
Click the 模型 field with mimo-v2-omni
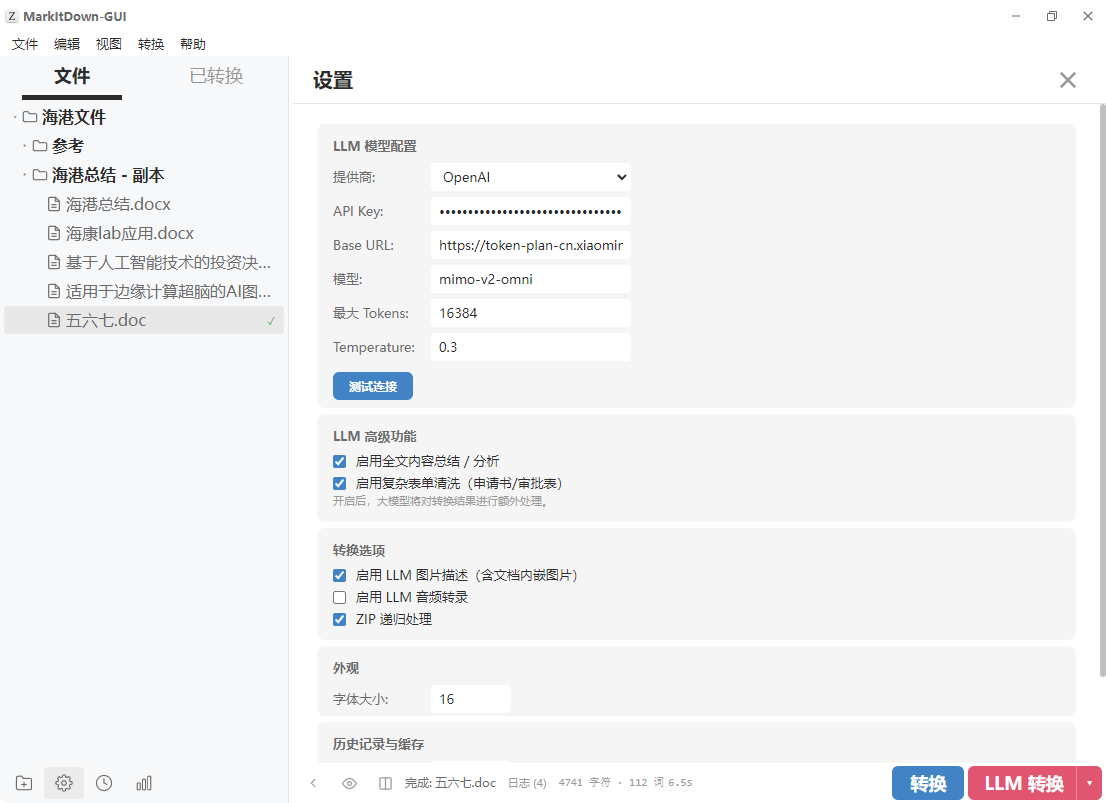[x=530, y=279]
